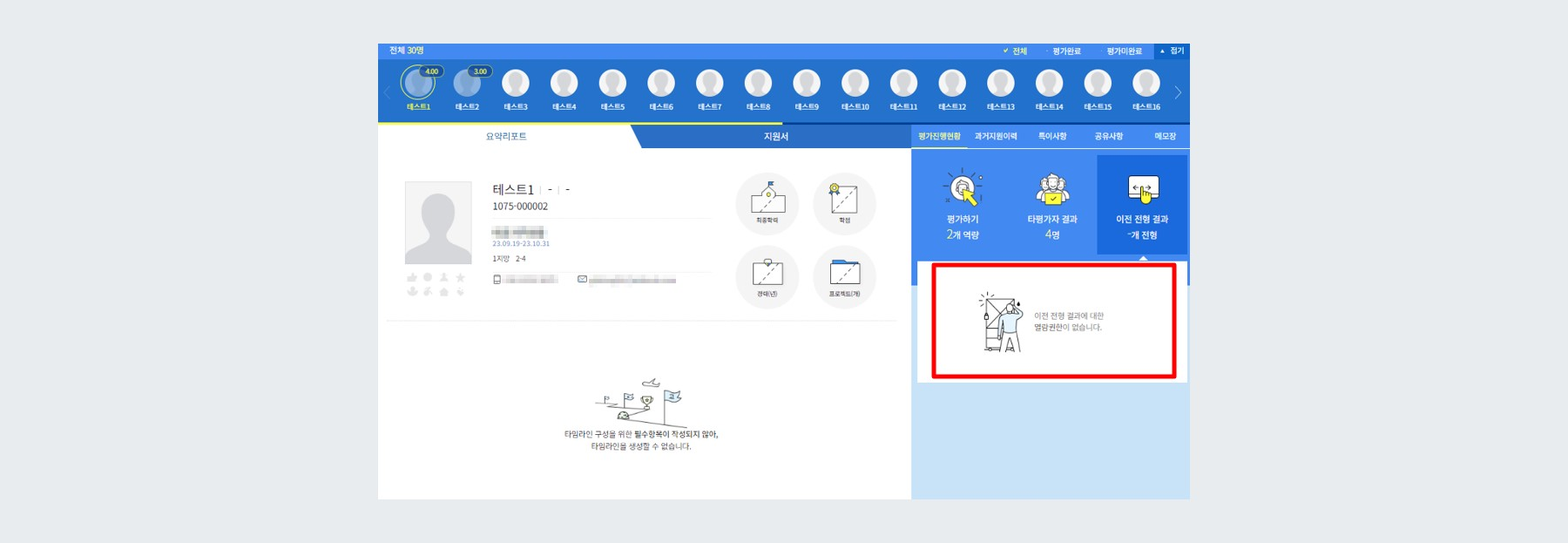Open 평가진행현황 tab

(939, 136)
